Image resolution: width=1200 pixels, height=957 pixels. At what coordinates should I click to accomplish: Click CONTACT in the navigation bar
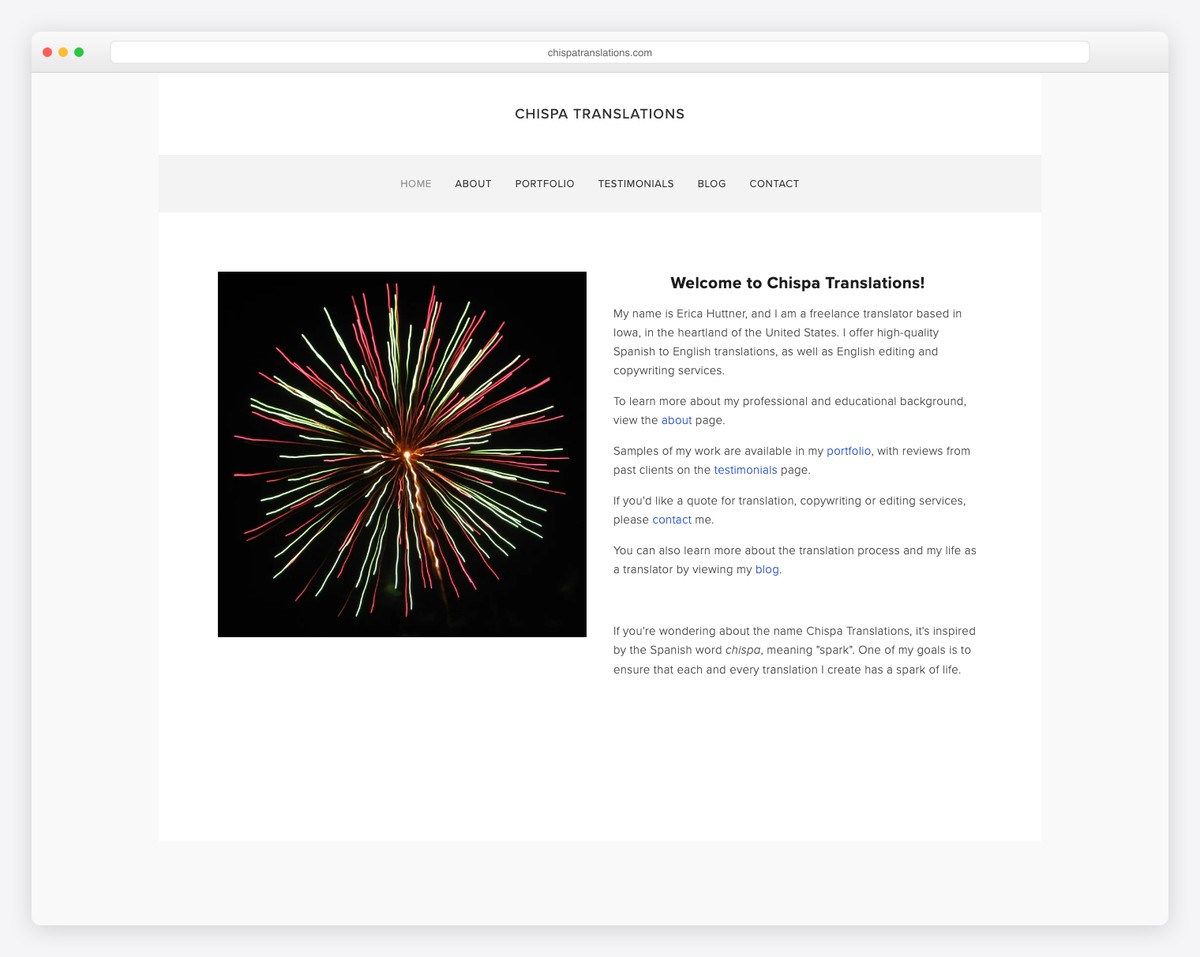774,184
